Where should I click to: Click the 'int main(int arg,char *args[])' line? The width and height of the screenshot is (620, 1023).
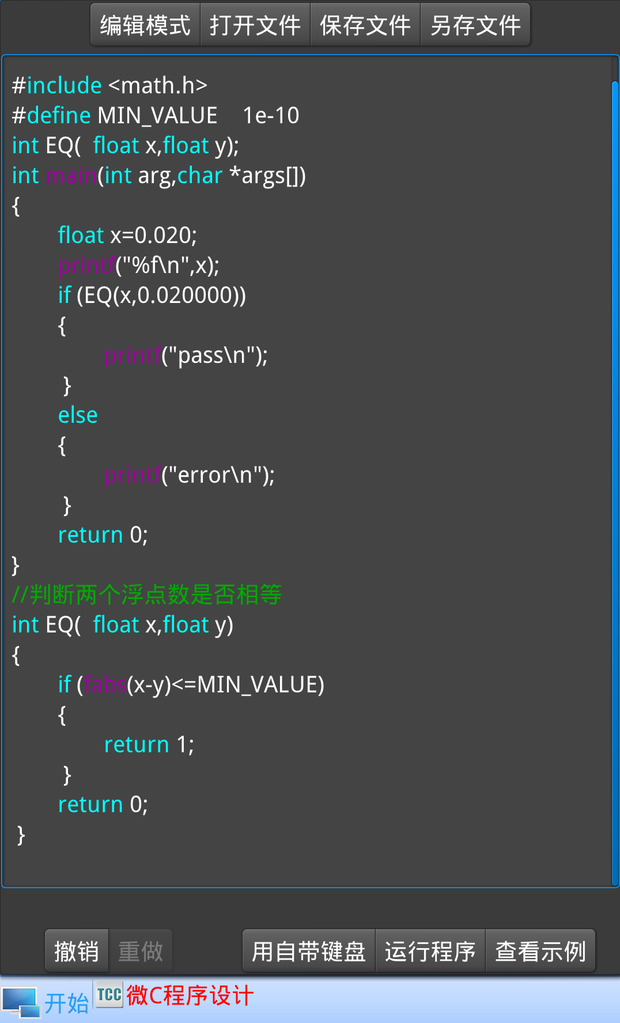pyautogui.click(x=159, y=176)
